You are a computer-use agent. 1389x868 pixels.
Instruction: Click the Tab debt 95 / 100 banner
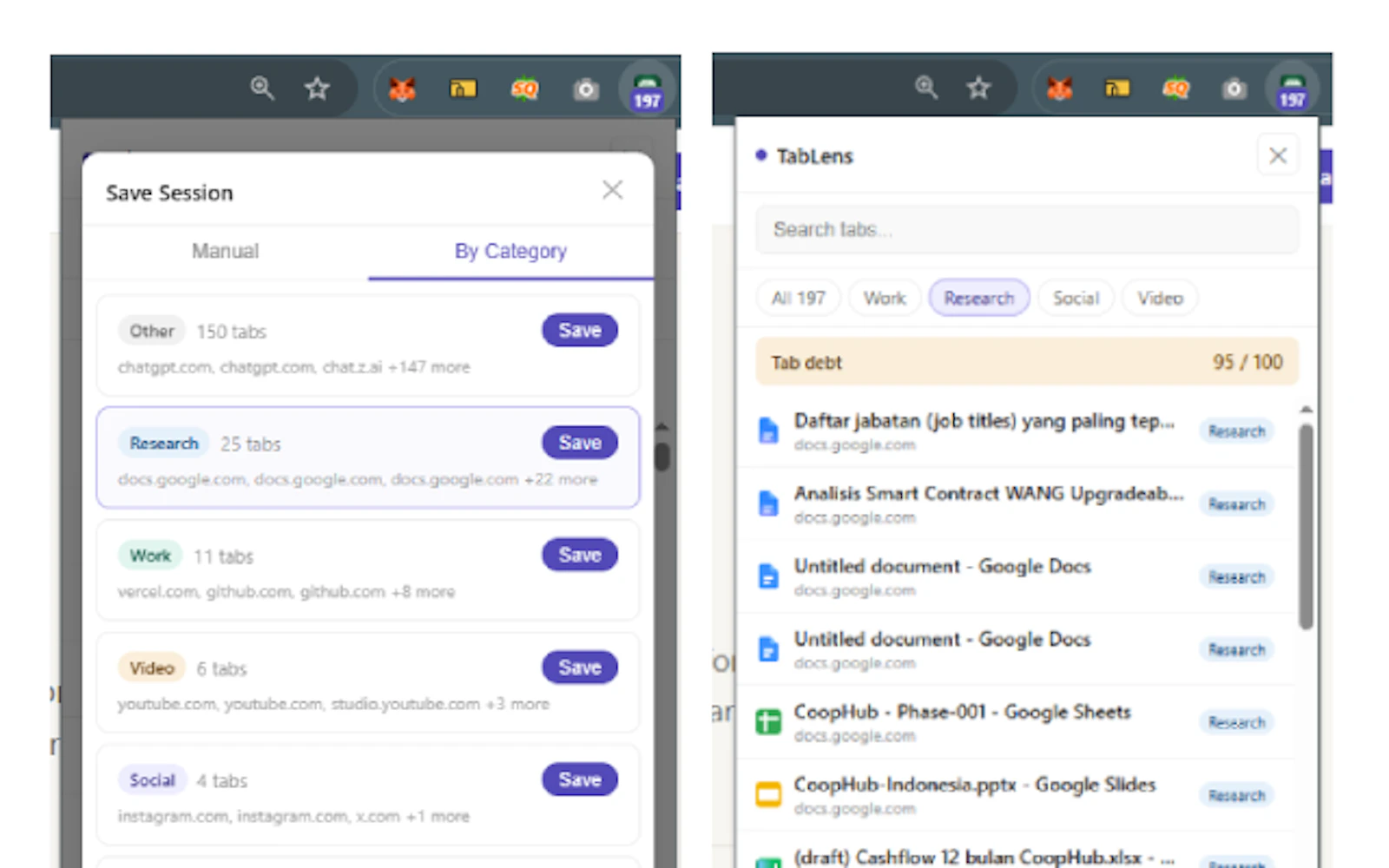click(x=1027, y=362)
